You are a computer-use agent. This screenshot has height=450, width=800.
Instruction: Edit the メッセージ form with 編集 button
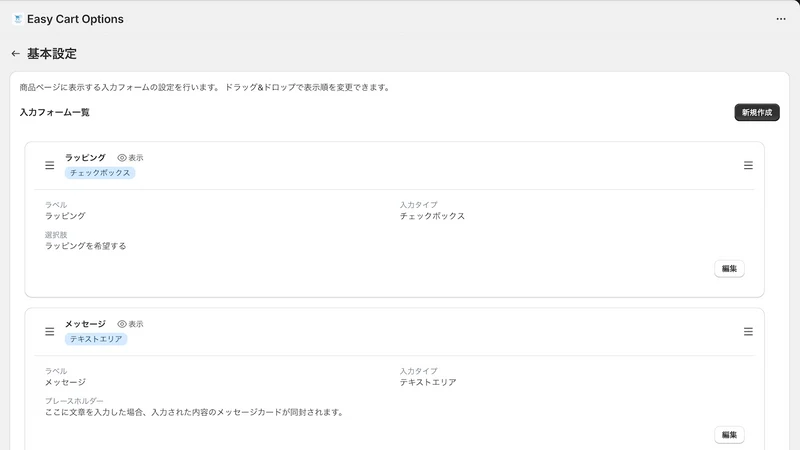(x=729, y=435)
